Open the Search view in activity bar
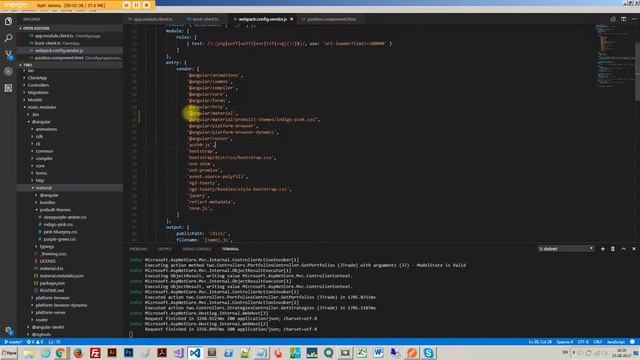This screenshot has width=640, height=360. tap(8, 38)
